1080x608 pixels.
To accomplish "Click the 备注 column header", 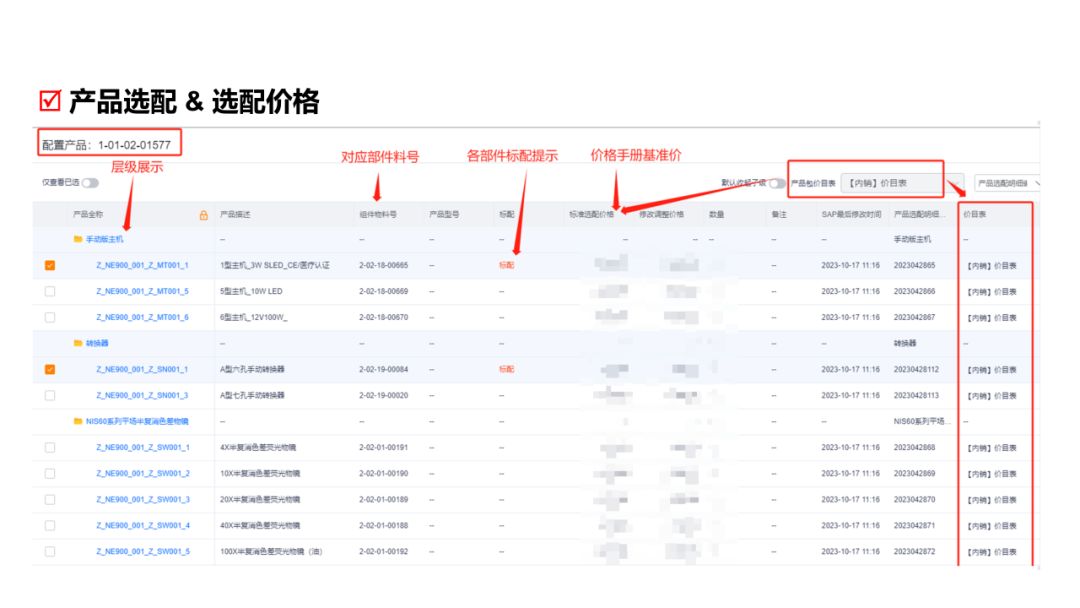I will (779, 215).
